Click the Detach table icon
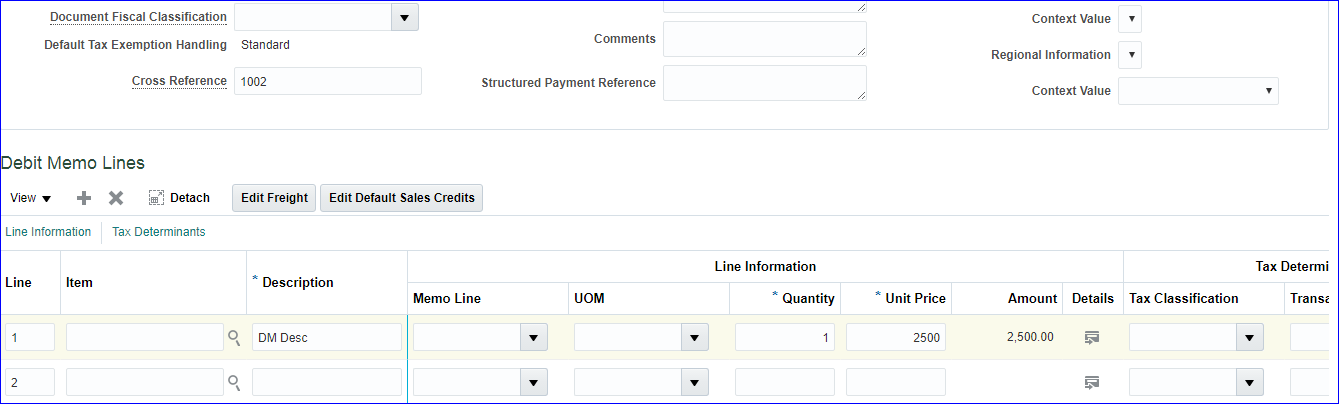The height and width of the screenshot is (404, 1339). tap(156, 198)
